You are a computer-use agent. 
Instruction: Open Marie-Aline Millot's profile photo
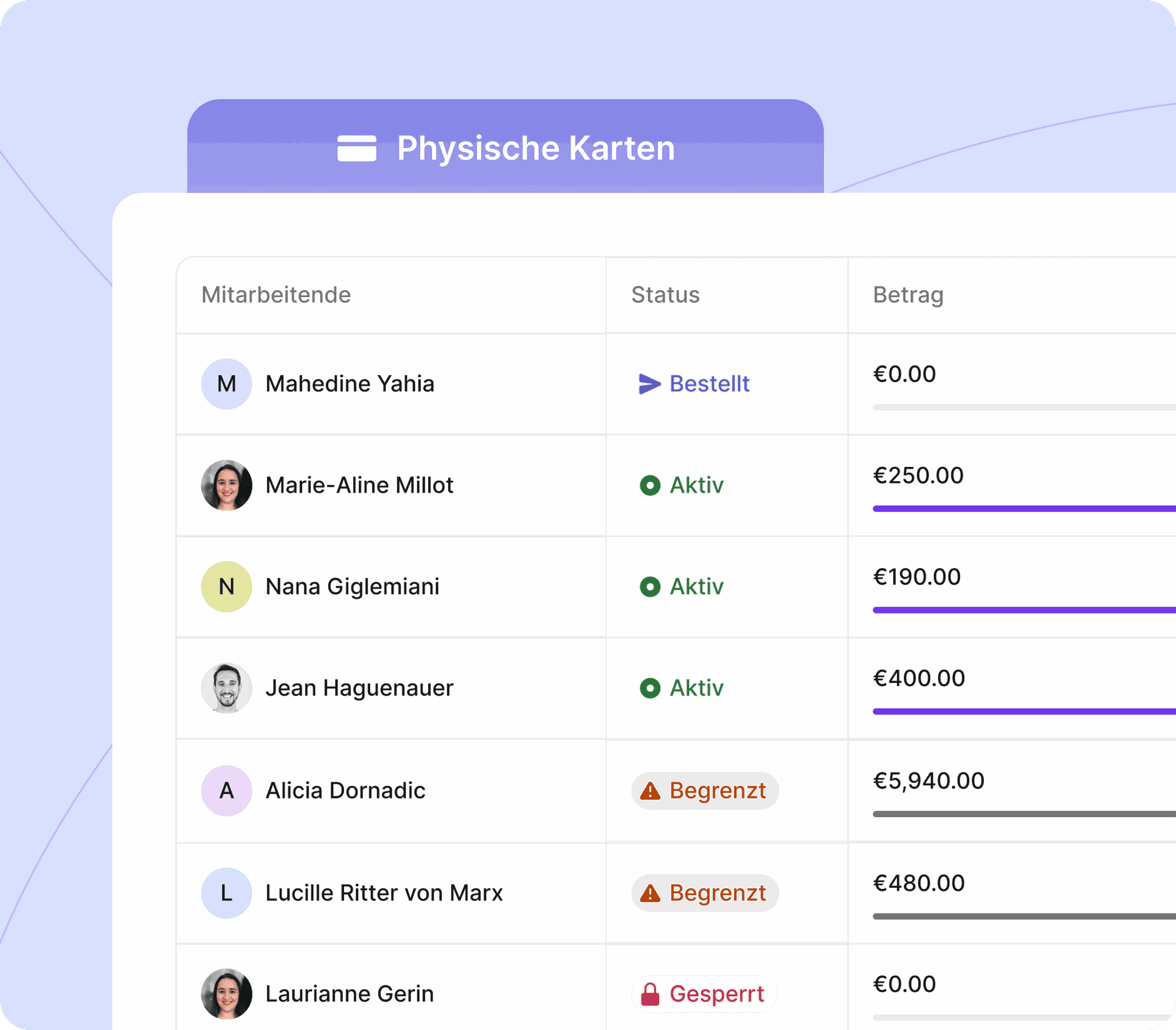pyautogui.click(x=227, y=485)
